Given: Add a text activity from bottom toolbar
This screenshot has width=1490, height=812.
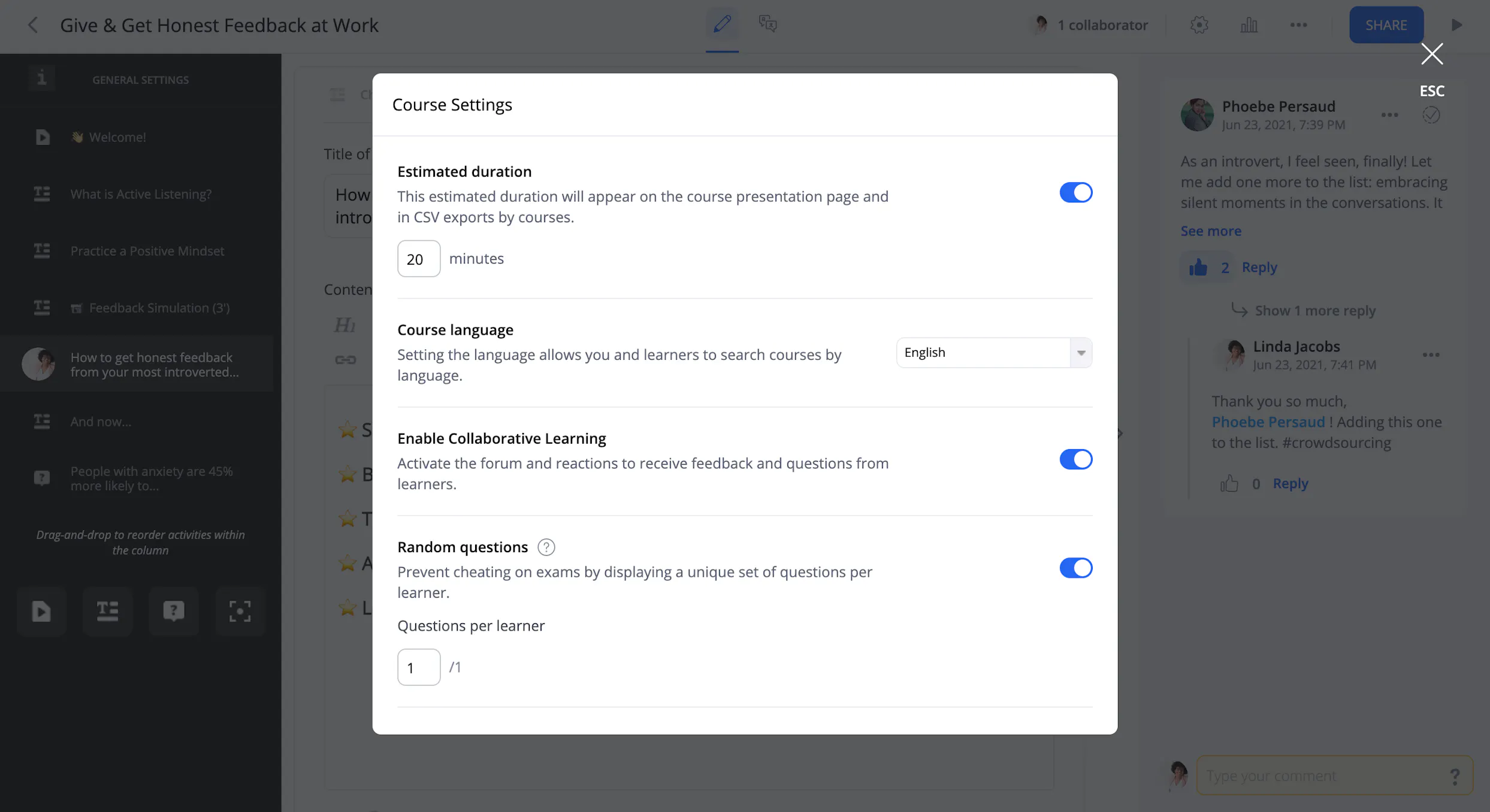Looking at the screenshot, I should coord(108,611).
